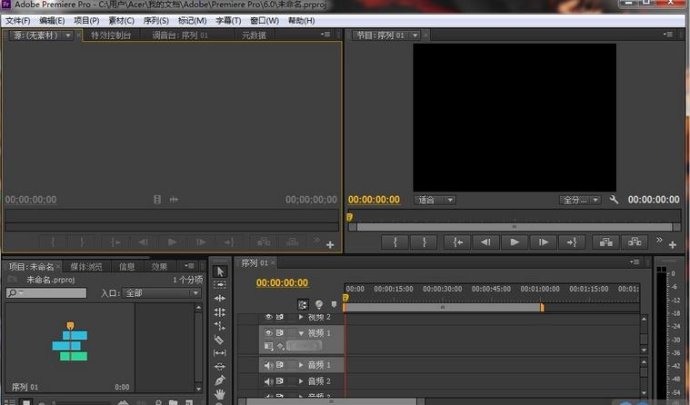The width and height of the screenshot is (690, 405).
Task: Expand the 音频 1 track triangle
Action: click(x=301, y=366)
